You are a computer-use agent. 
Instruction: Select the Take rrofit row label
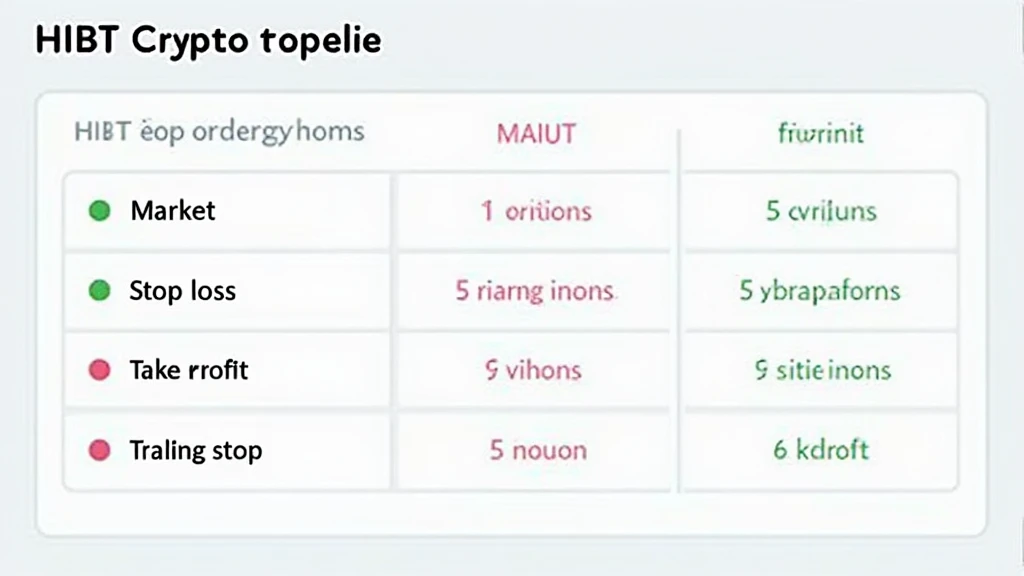189,370
